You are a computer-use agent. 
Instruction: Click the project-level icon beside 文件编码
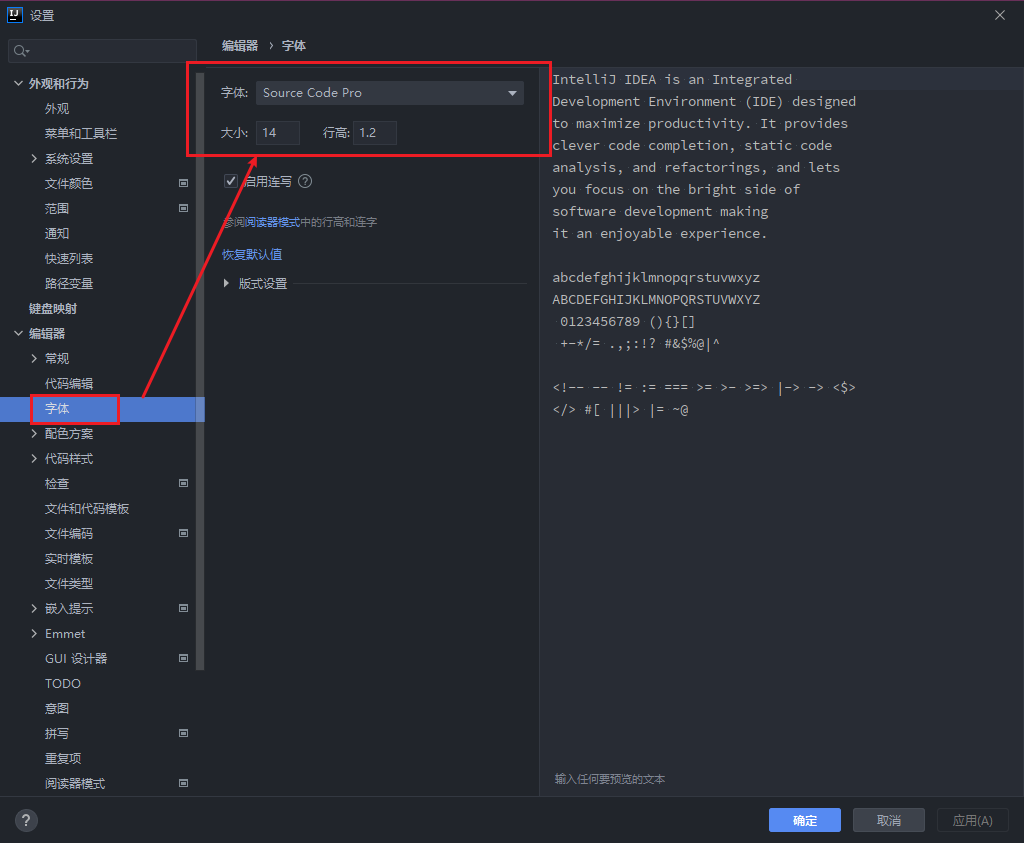(x=184, y=533)
